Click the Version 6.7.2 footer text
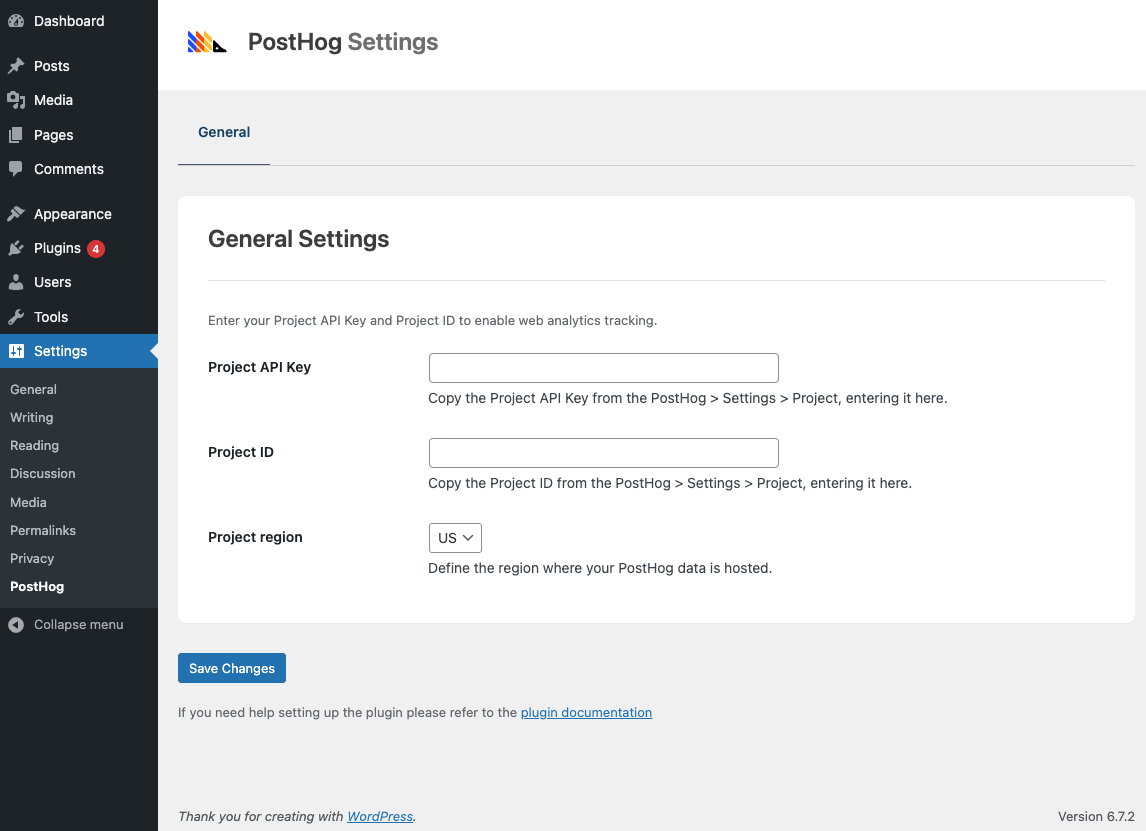The height and width of the screenshot is (831, 1146). click(x=1096, y=816)
